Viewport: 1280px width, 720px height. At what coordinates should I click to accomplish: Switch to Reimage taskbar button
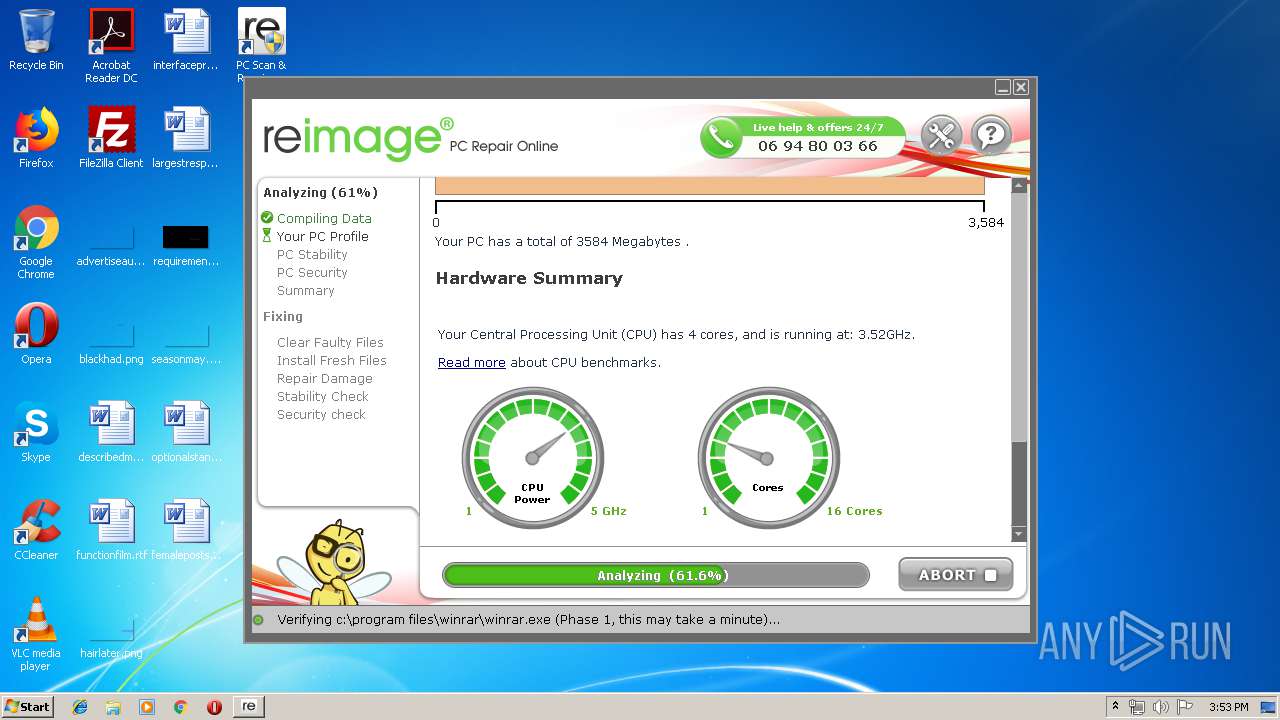(248, 706)
